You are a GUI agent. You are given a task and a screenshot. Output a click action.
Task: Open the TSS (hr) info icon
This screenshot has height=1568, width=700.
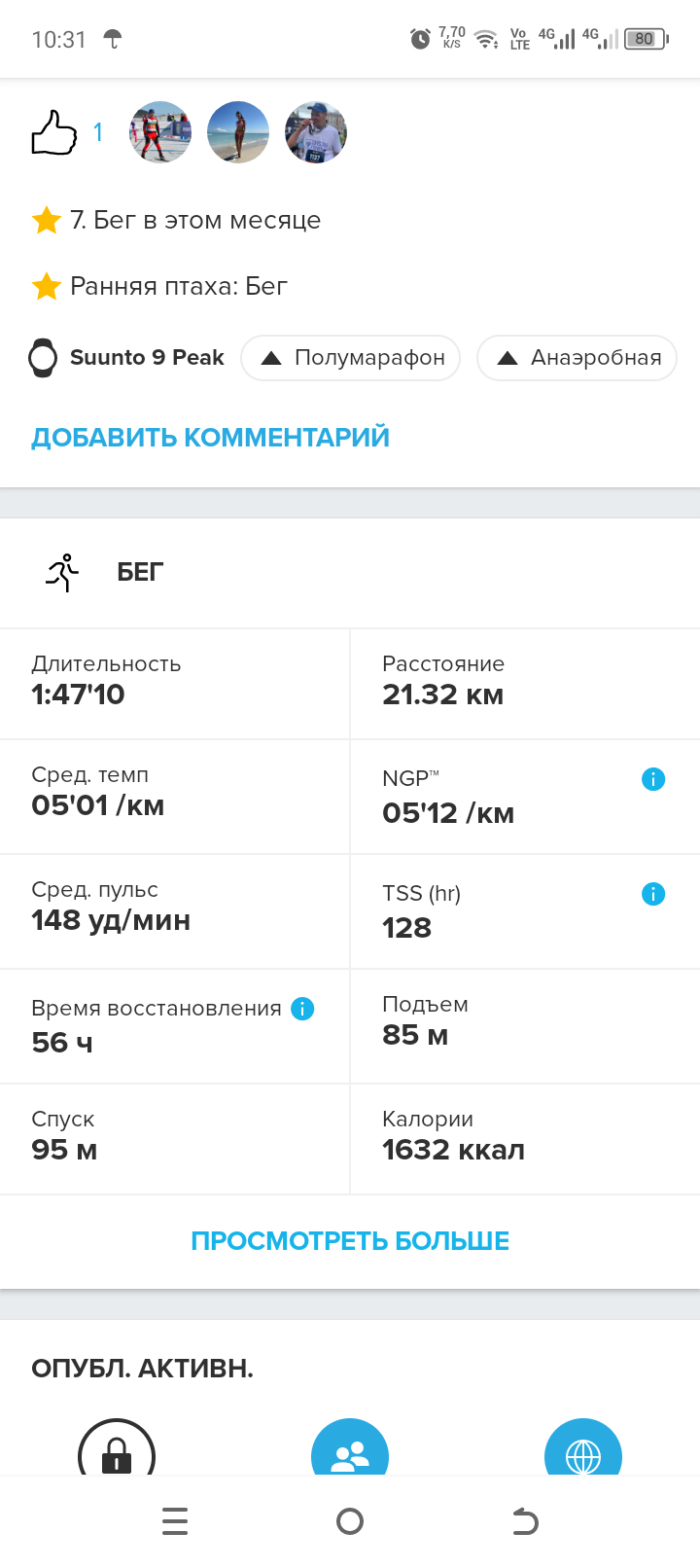coord(653,894)
